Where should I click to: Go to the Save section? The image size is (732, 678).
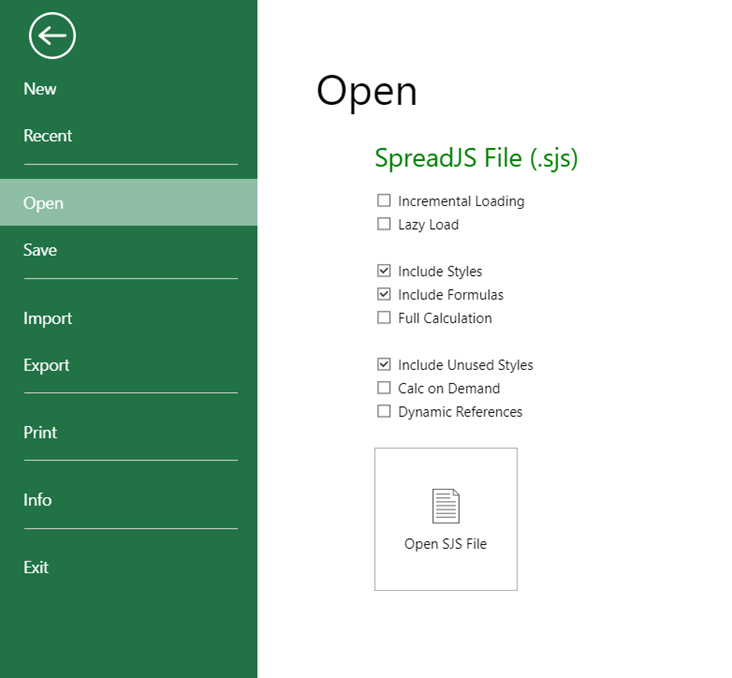click(x=40, y=250)
